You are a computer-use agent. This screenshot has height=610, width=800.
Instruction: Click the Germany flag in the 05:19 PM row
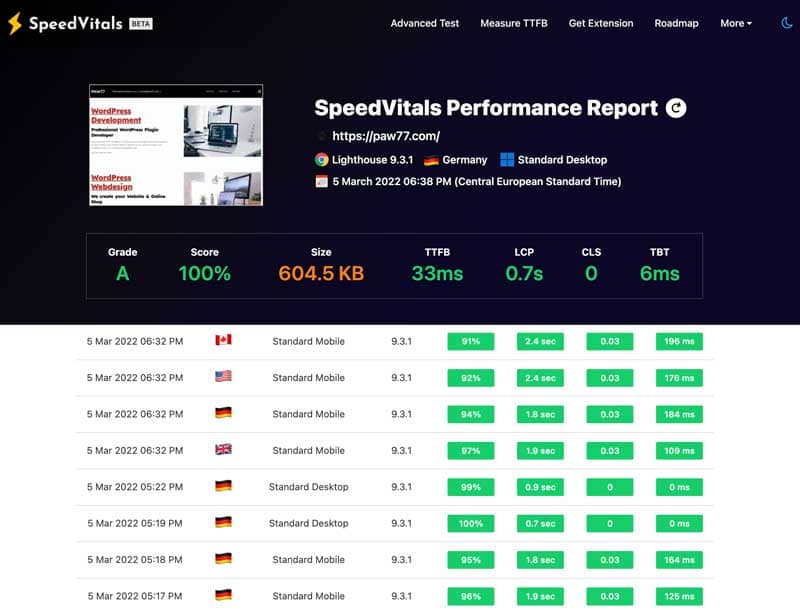tap(223, 522)
